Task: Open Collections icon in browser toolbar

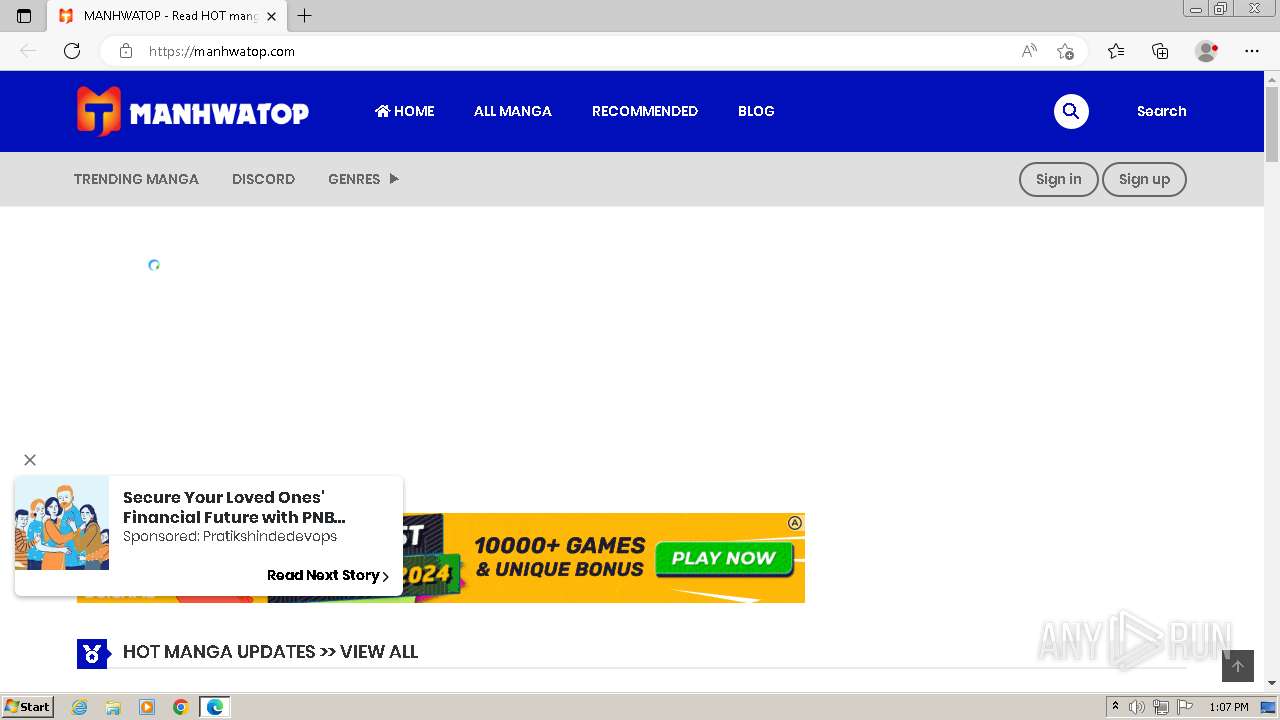Action: coord(1160,51)
